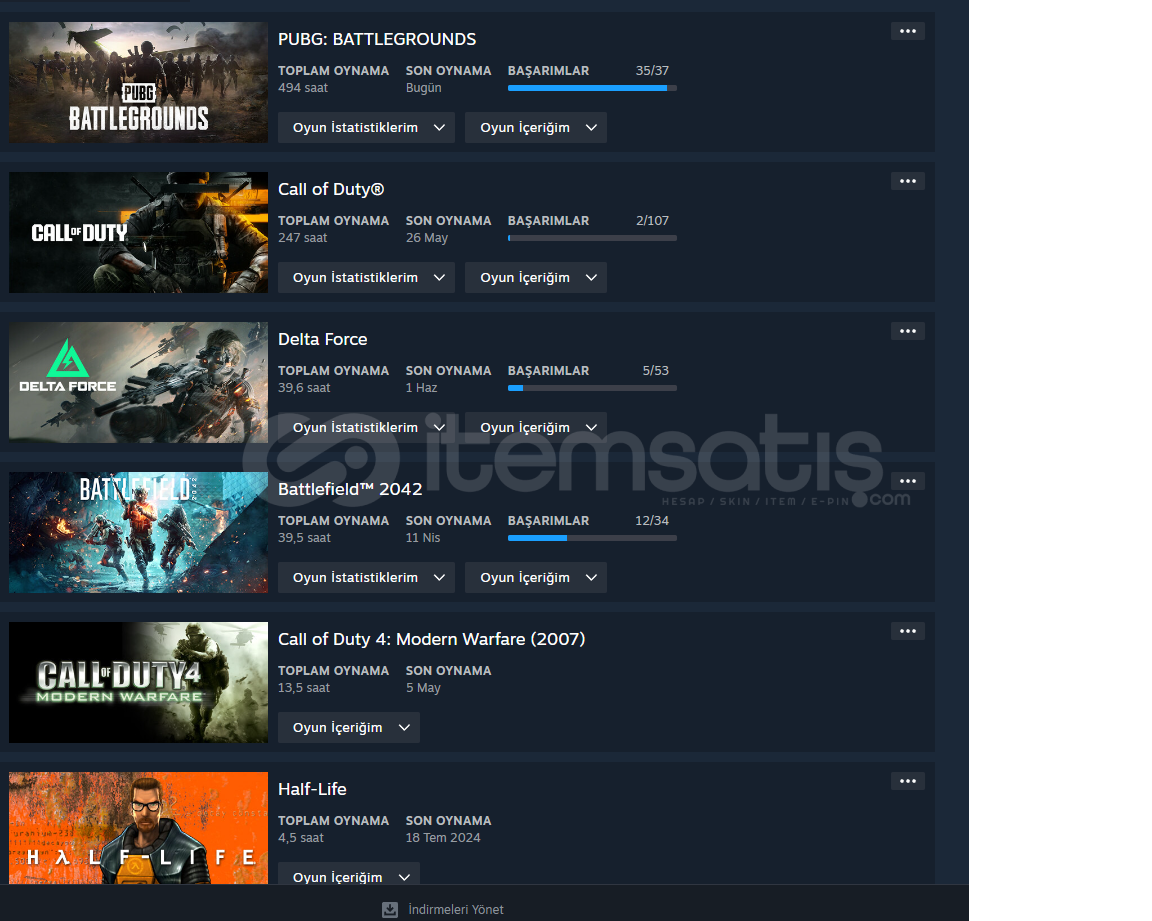Image resolution: width=1152 pixels, height=921 pixels.
Task: Expand Oyun İstatistiklerim for Call of Duty®
Action: click(x=366, y=278)
